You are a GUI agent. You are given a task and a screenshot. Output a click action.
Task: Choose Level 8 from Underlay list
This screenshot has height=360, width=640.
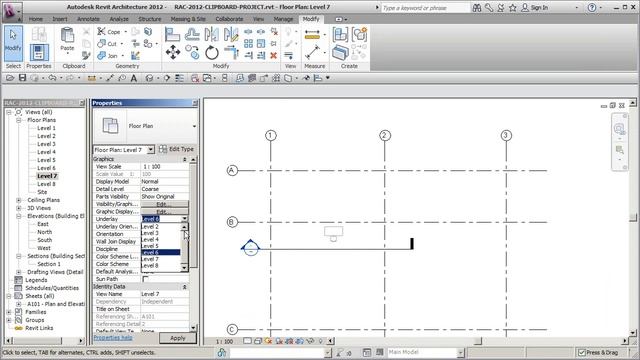pyautogui.click(x=160, y=266)
